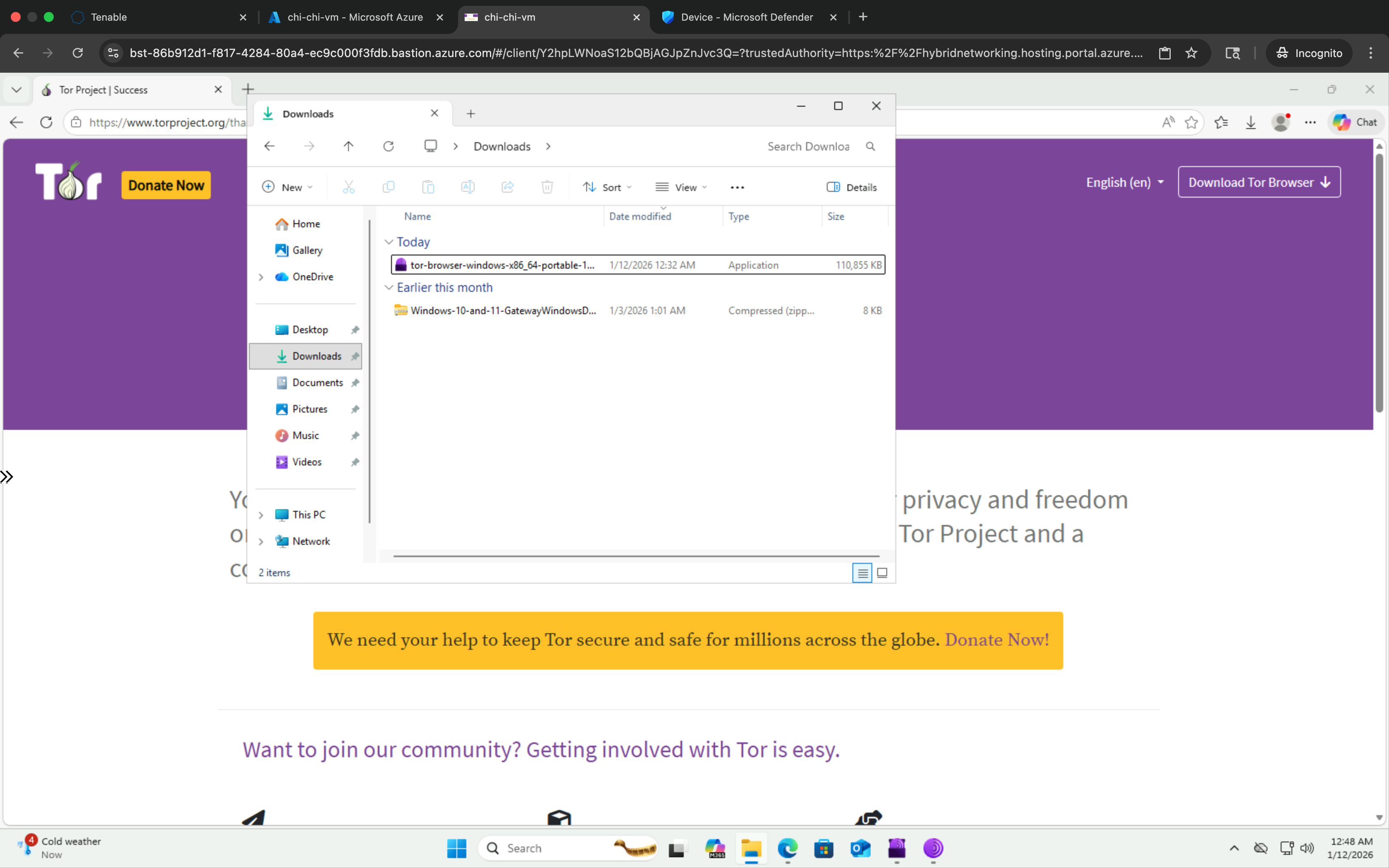Screen dimensions: 1389x868
Task: Open Windows Start menu
Action: click(x=456, y=848)
